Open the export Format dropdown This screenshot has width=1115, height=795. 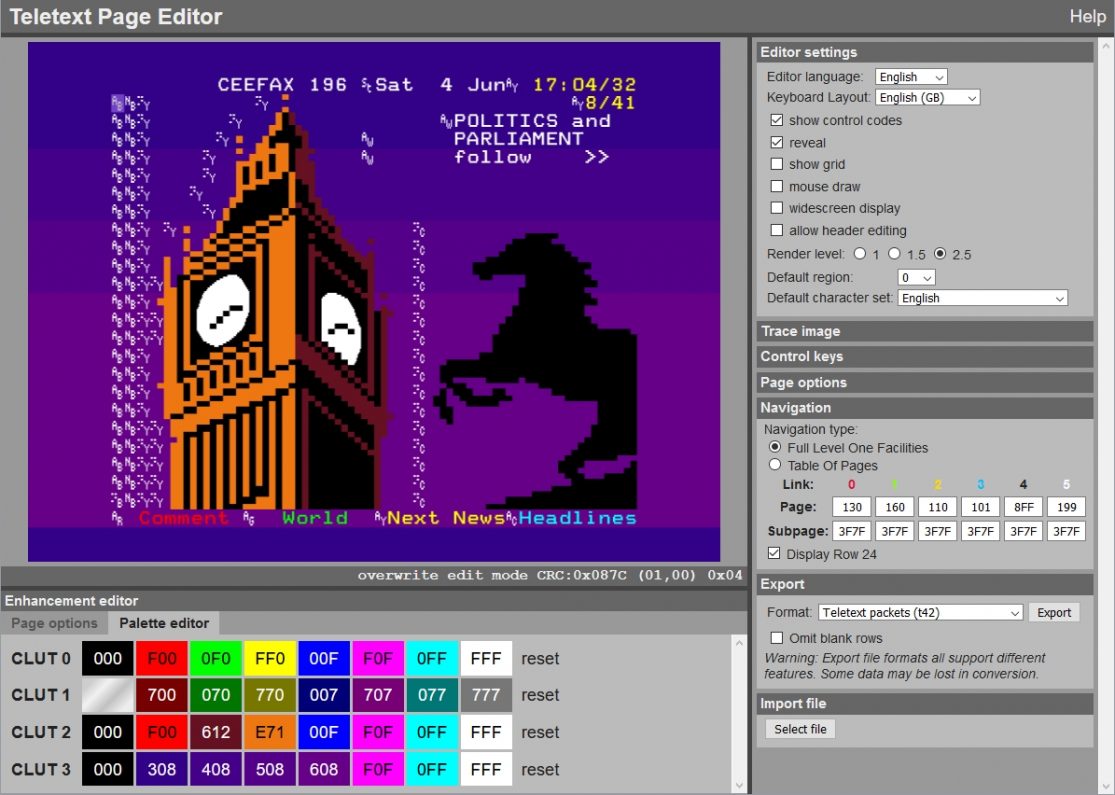pyautogui.click(x=920, y=612)
